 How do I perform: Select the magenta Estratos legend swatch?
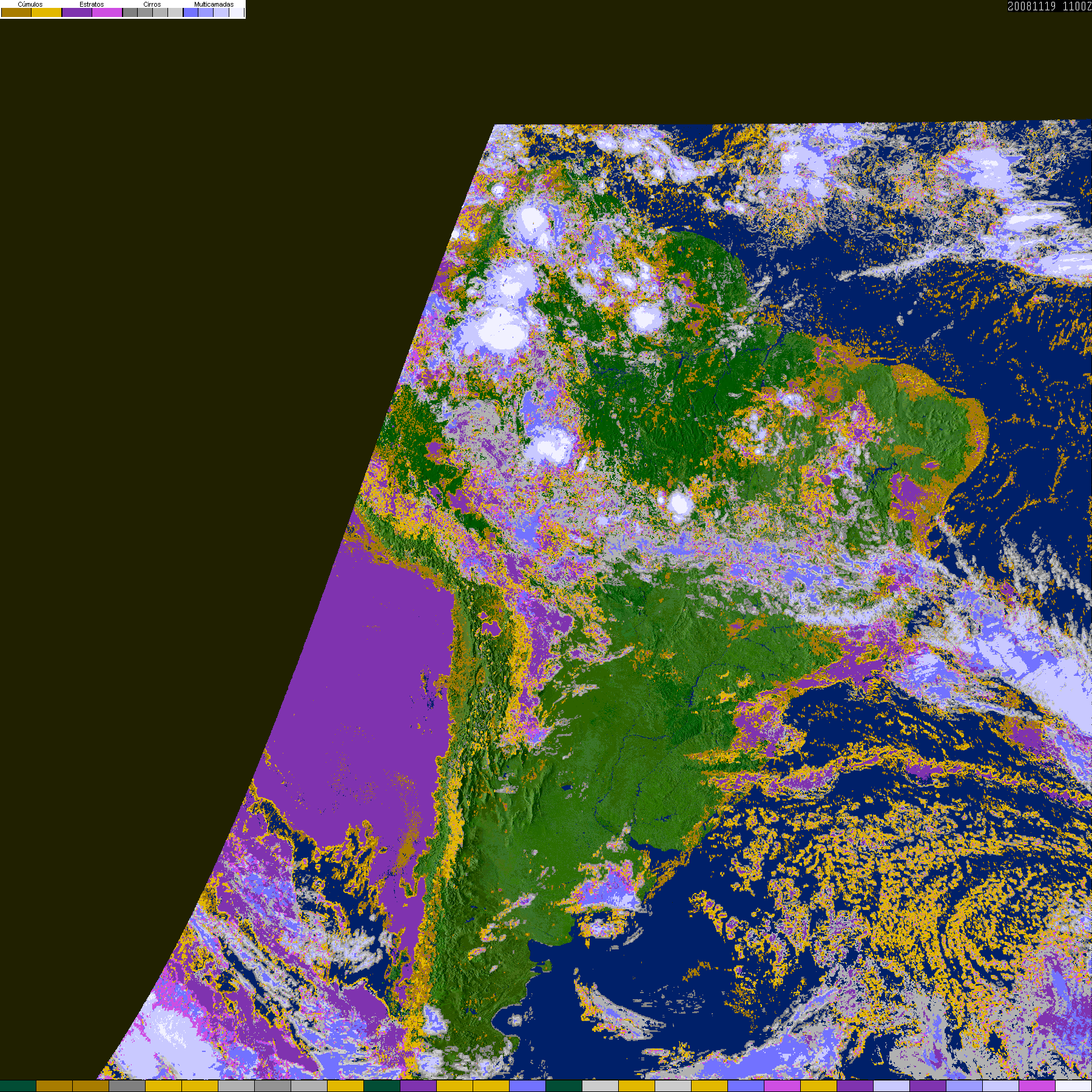click(x=107, y=12)
